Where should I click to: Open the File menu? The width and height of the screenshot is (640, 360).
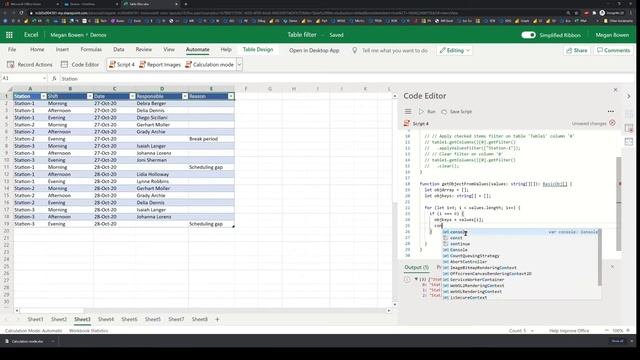coord(12,49)
